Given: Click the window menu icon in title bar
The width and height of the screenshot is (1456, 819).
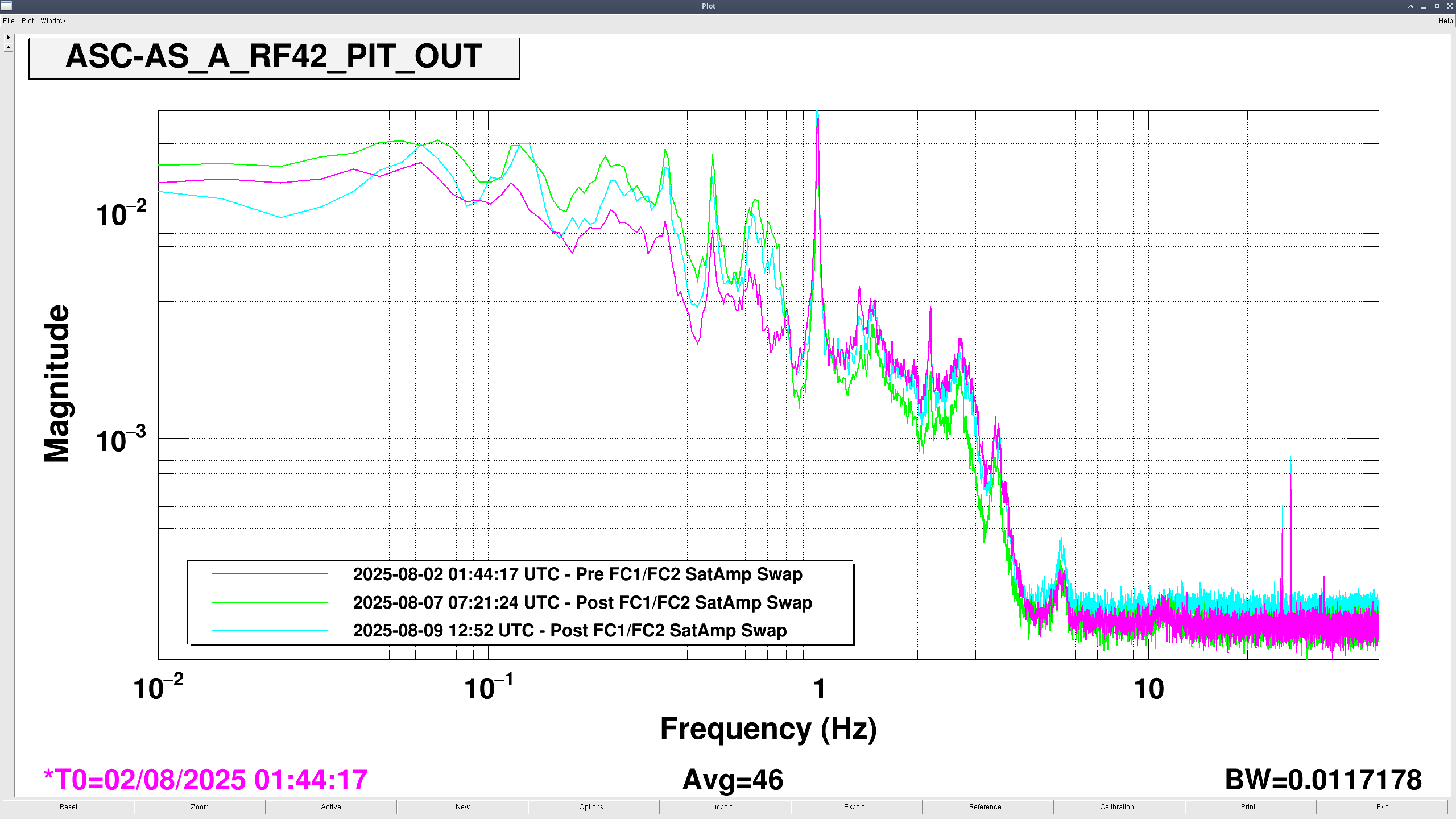Looking at the screenshot, I should coord(6,6).
